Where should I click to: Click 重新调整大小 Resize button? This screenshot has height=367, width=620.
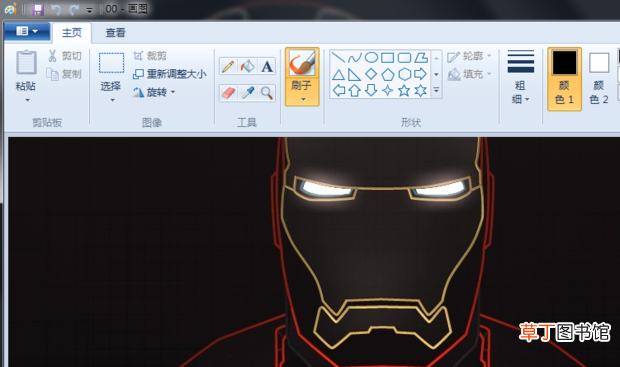click(x=170, y=74)
